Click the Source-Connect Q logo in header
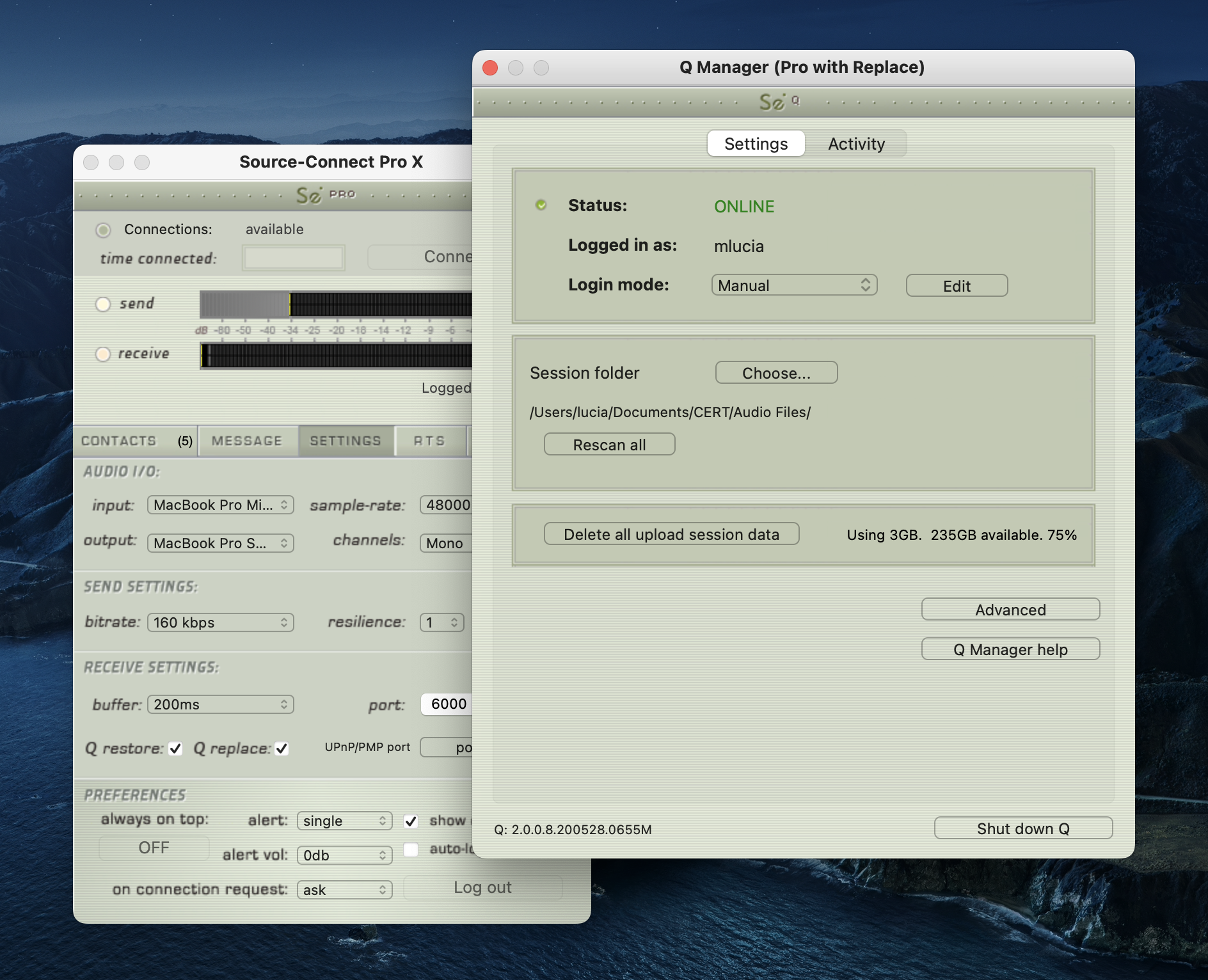1208x980 pixels. [x=778, y=102]
